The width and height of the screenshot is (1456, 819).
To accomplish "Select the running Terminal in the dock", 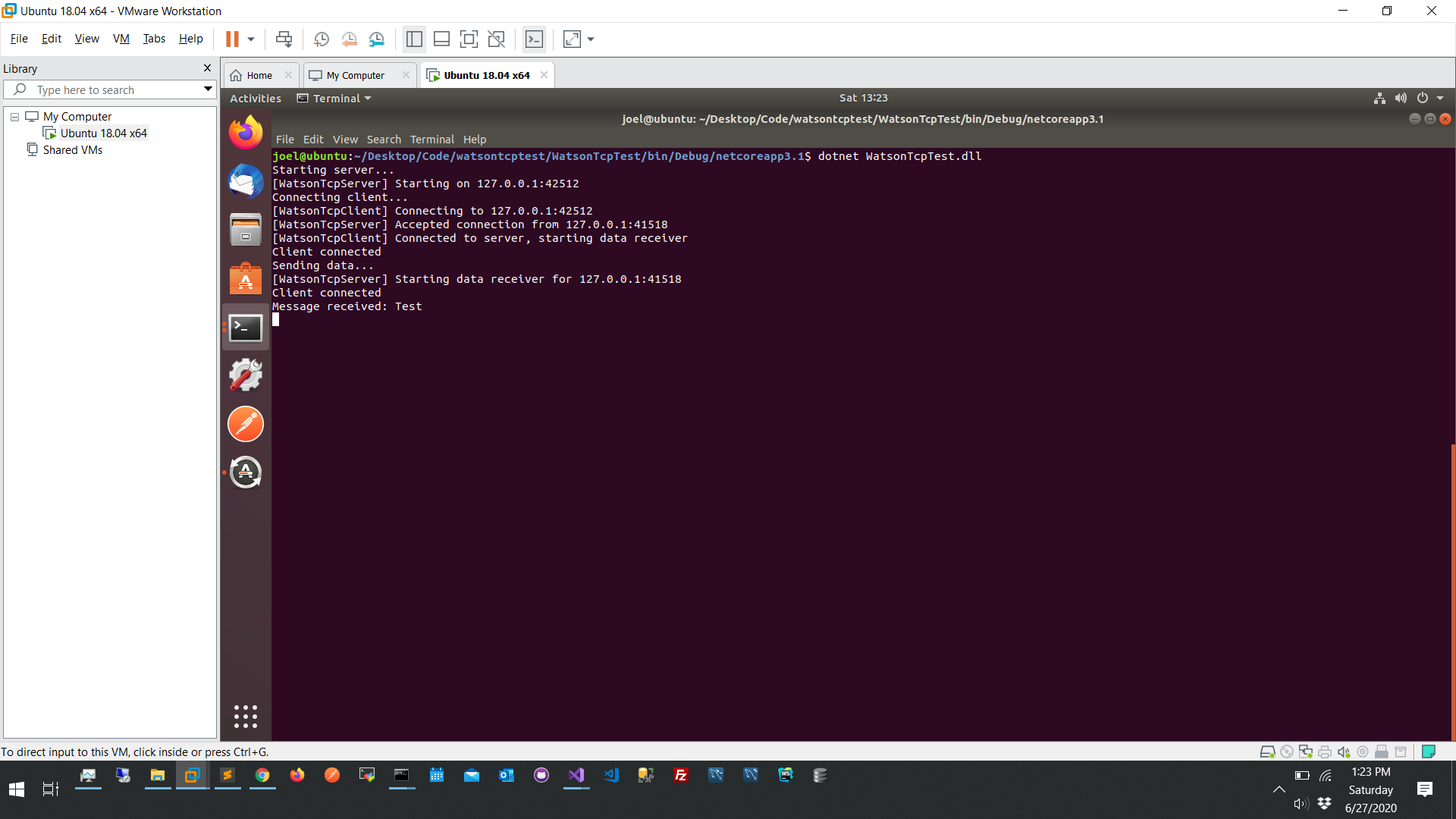I will pos(245,326).
